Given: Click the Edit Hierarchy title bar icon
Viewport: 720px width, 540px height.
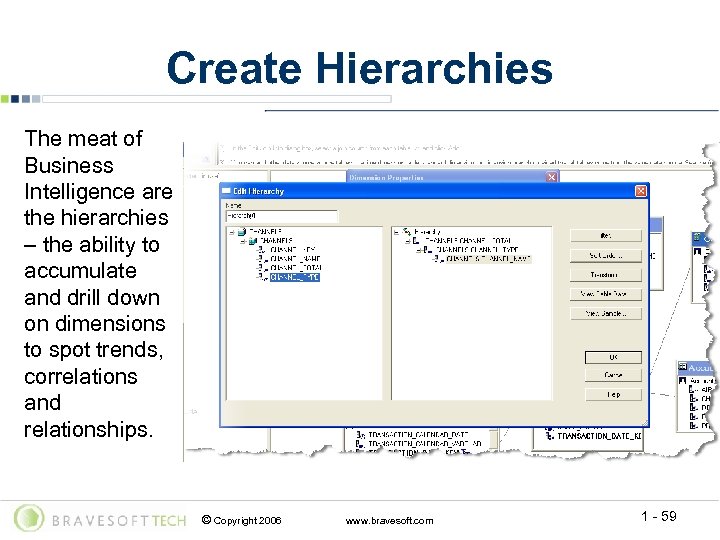Looking at the screenshot, I should tap(226, 191).
